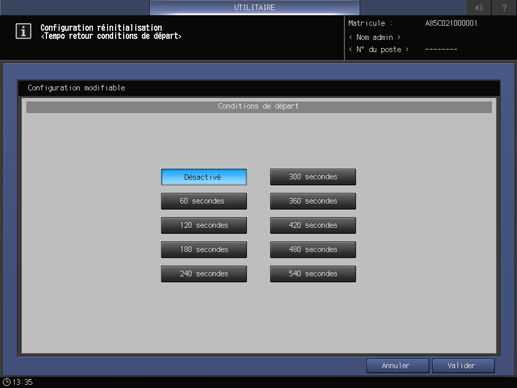Click the clock icon in status bar

point(7,382)
